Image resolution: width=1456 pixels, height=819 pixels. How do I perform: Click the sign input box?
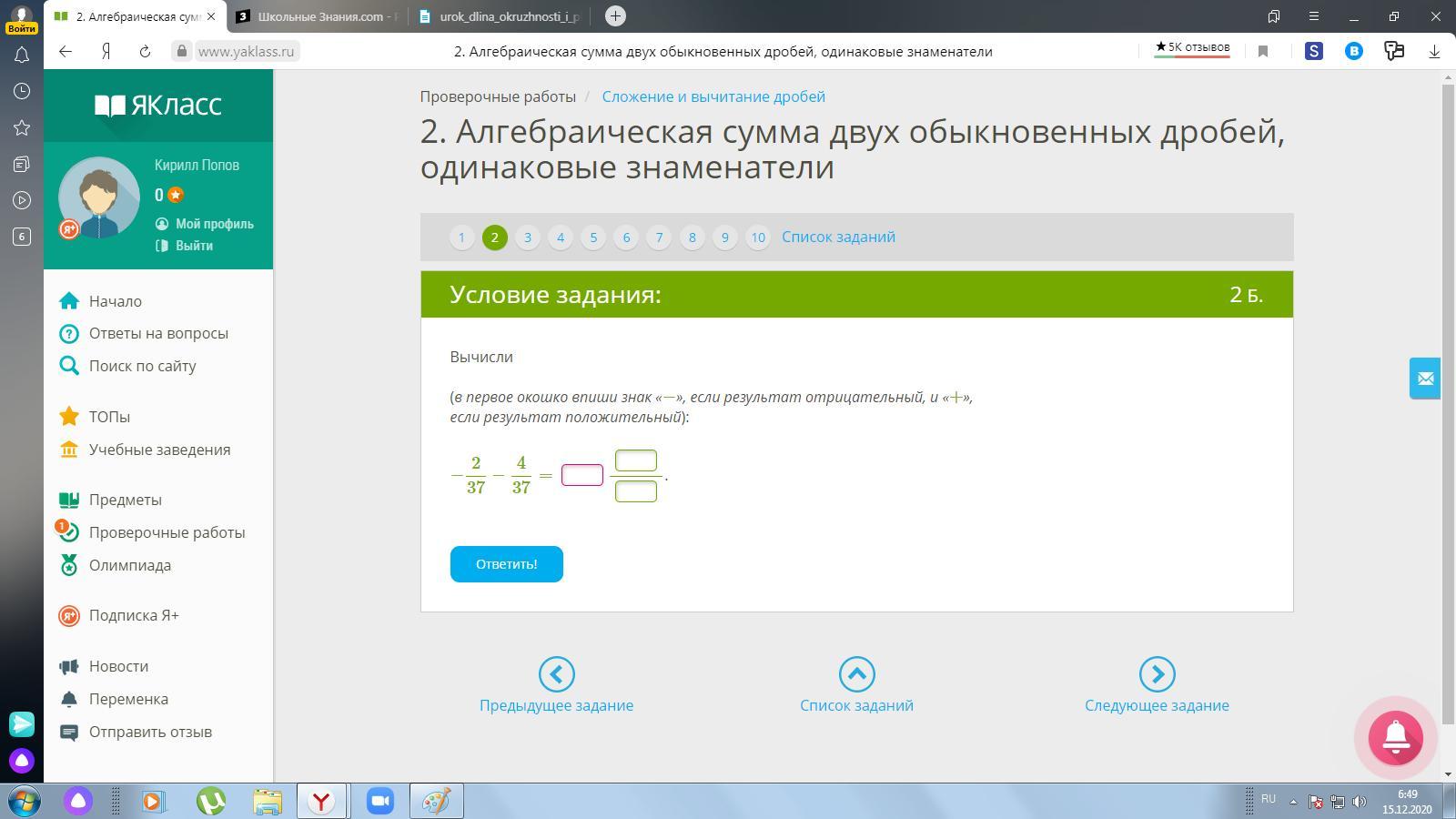coord(582,475)
